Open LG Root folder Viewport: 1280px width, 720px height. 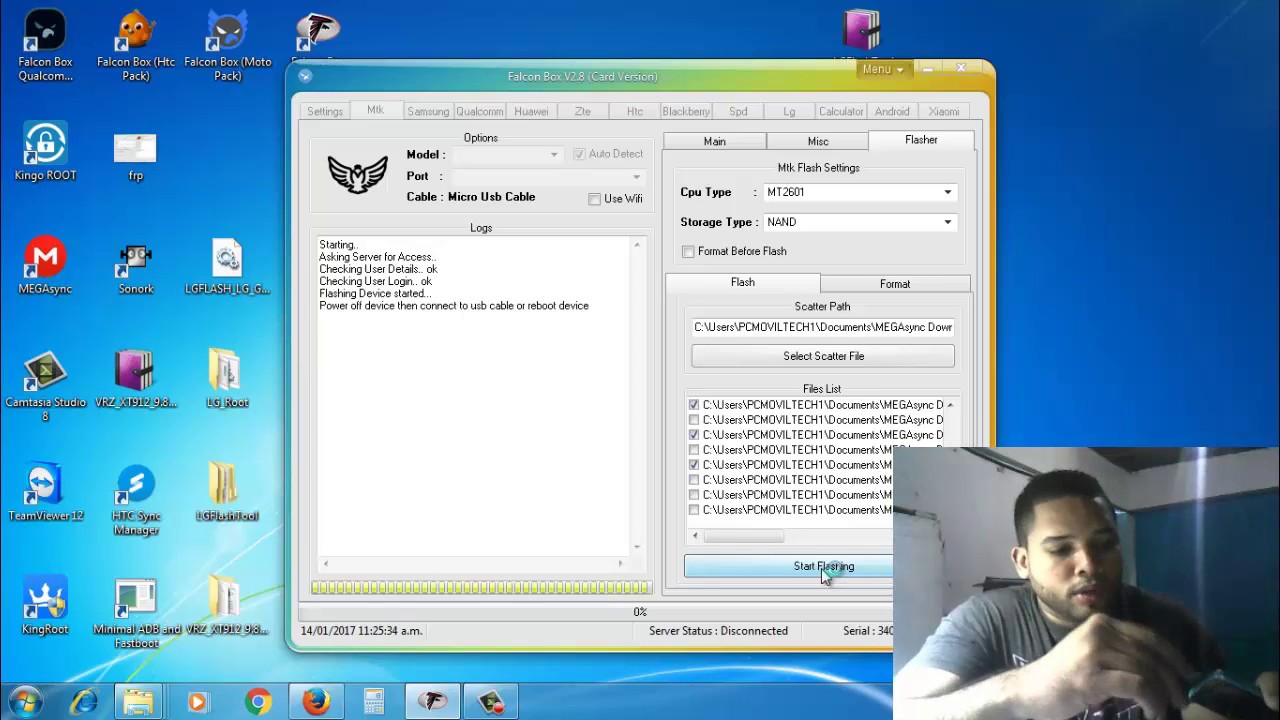[x=227, y=379]
